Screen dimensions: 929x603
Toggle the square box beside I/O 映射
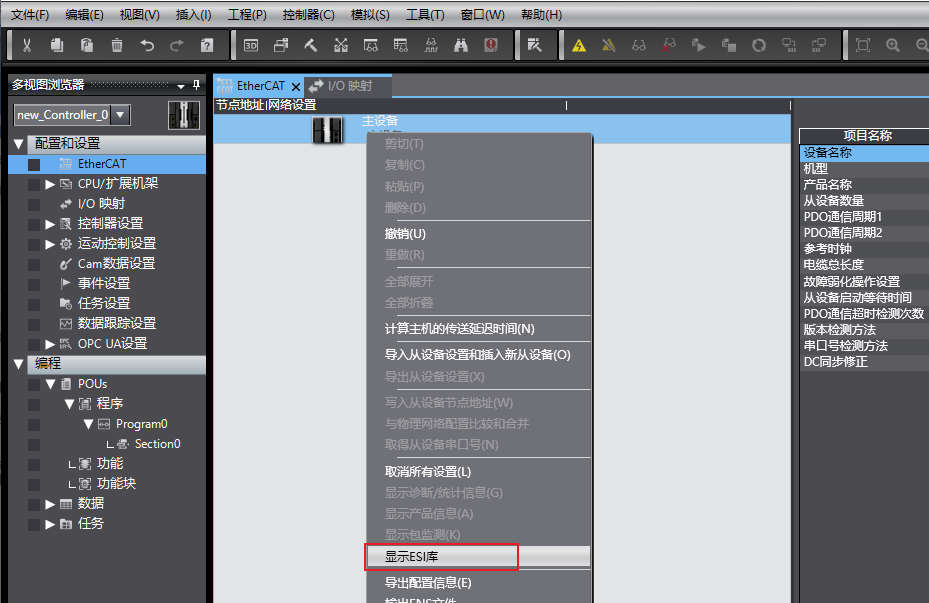(x=34, y=204)
